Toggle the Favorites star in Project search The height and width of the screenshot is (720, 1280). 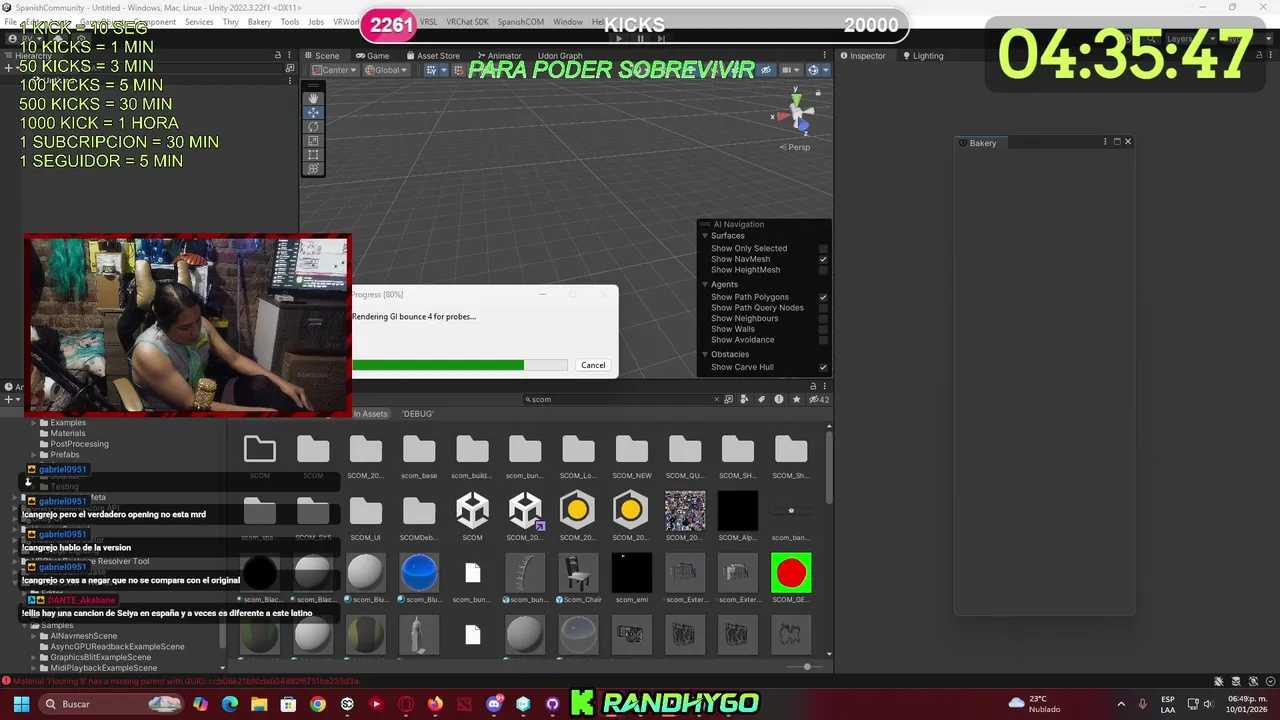pos(796,399)
